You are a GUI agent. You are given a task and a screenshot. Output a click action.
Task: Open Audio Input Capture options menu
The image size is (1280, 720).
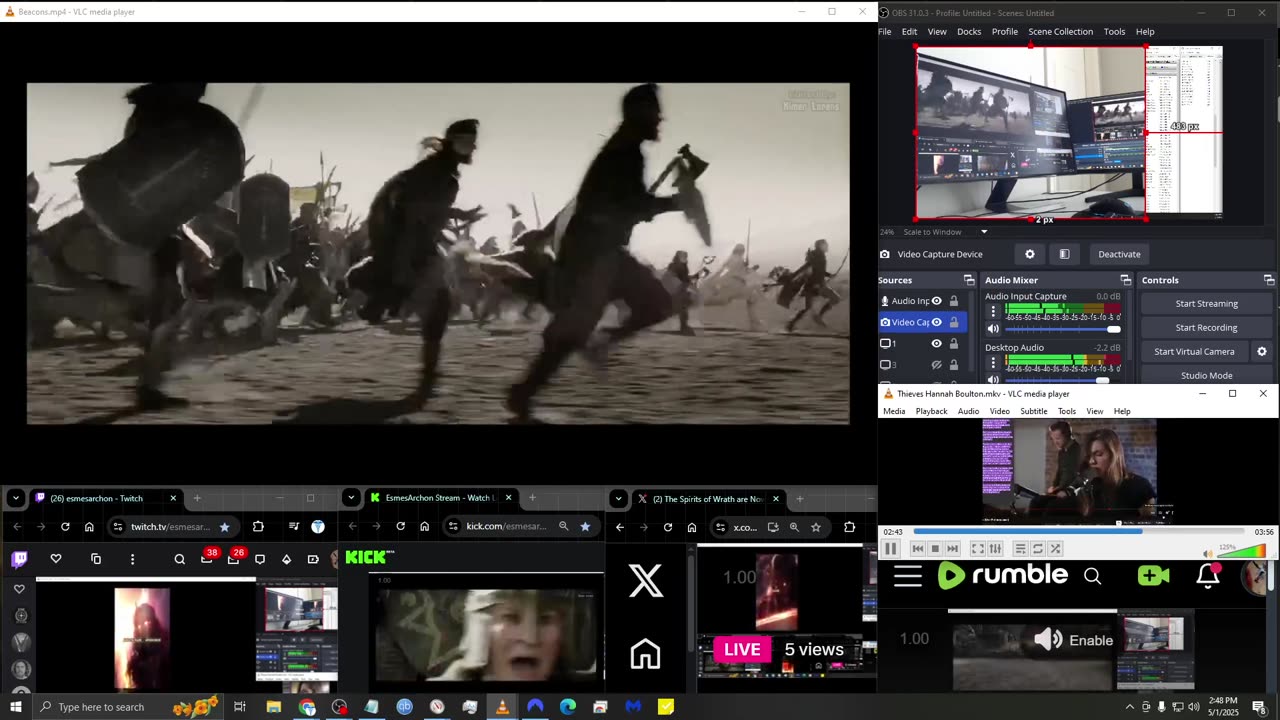(993, 311)
